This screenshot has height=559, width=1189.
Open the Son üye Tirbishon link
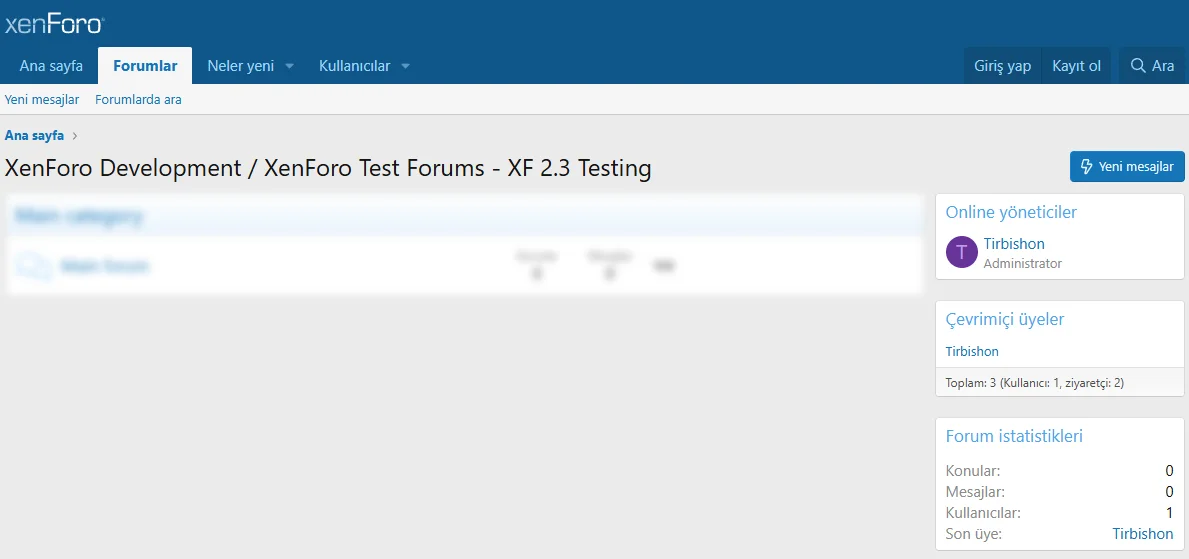(1143, 534)
